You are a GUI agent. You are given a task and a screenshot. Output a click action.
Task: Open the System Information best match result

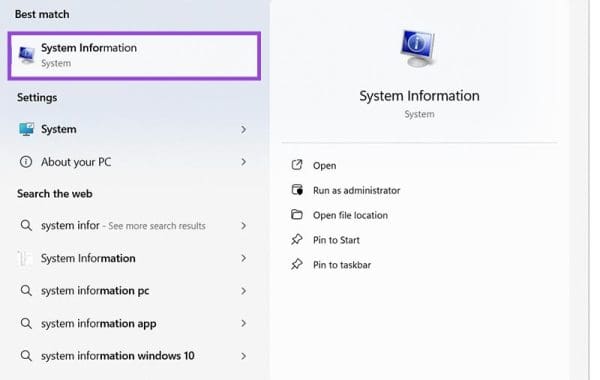click(x=134, y=56)
